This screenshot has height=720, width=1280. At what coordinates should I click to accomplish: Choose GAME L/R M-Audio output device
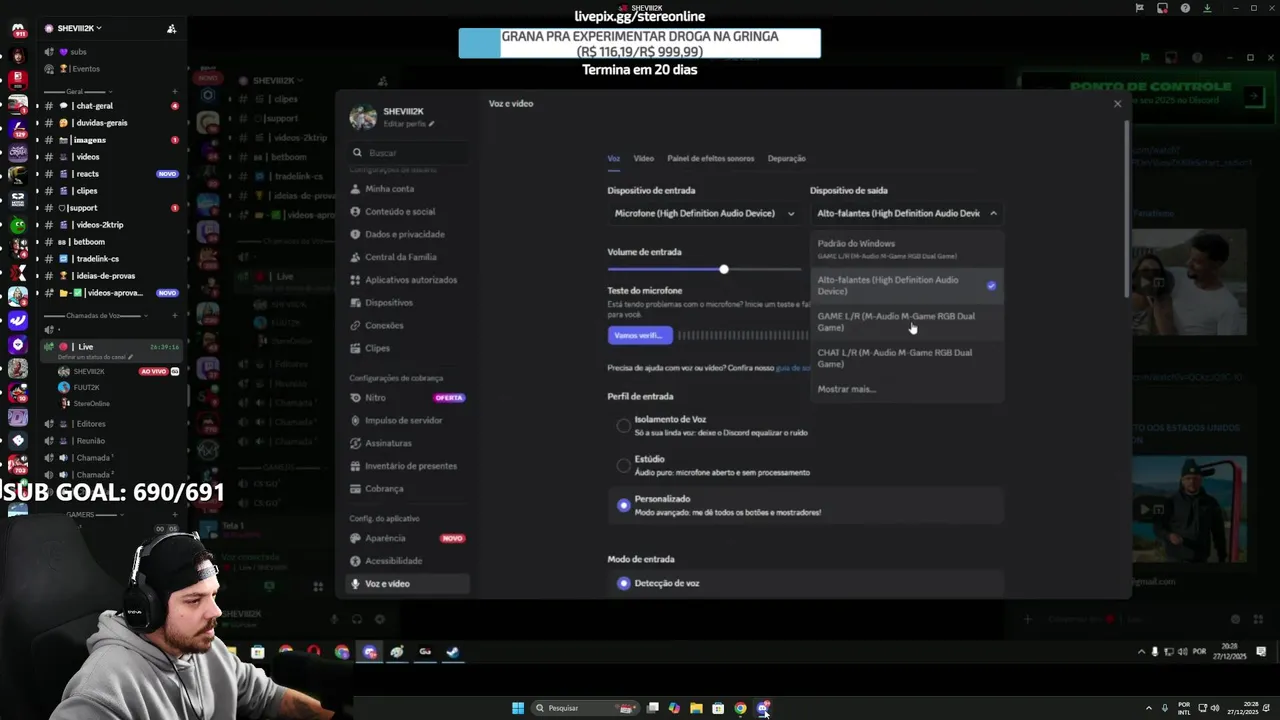(906, 322)
